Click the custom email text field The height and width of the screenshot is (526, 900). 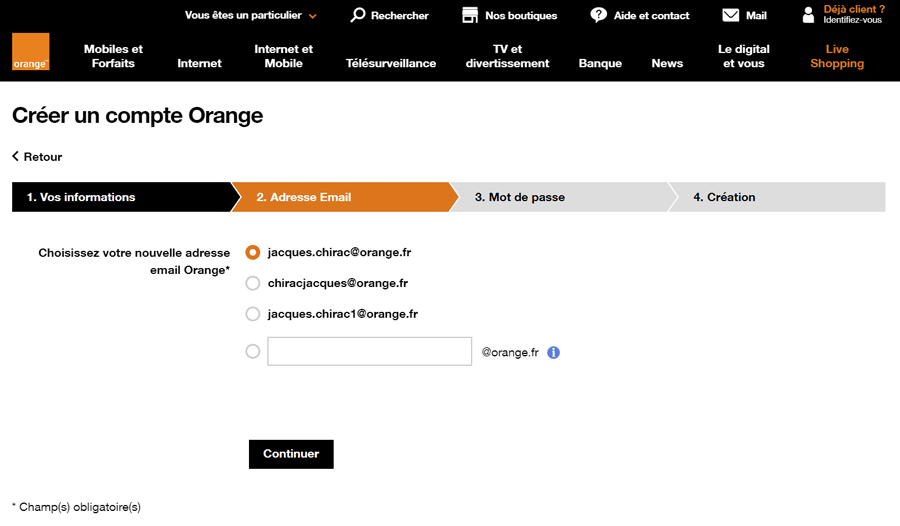[370, 351]
